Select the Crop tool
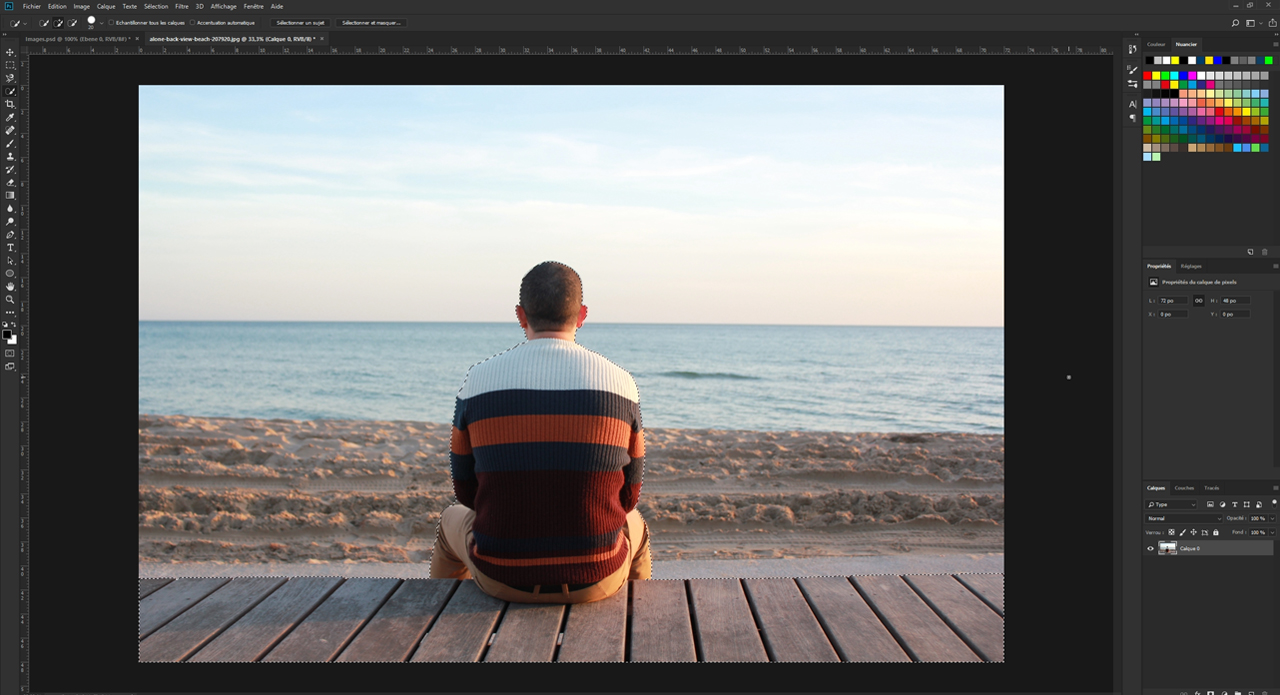Viewport: 1280px width, 695px height. point(10,104)
